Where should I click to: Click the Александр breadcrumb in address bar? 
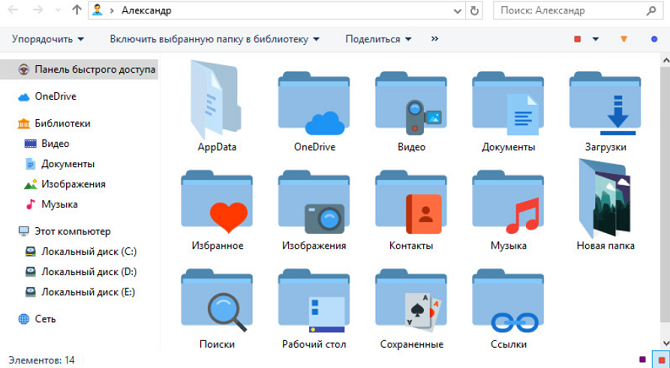click(x=146, y=11)
